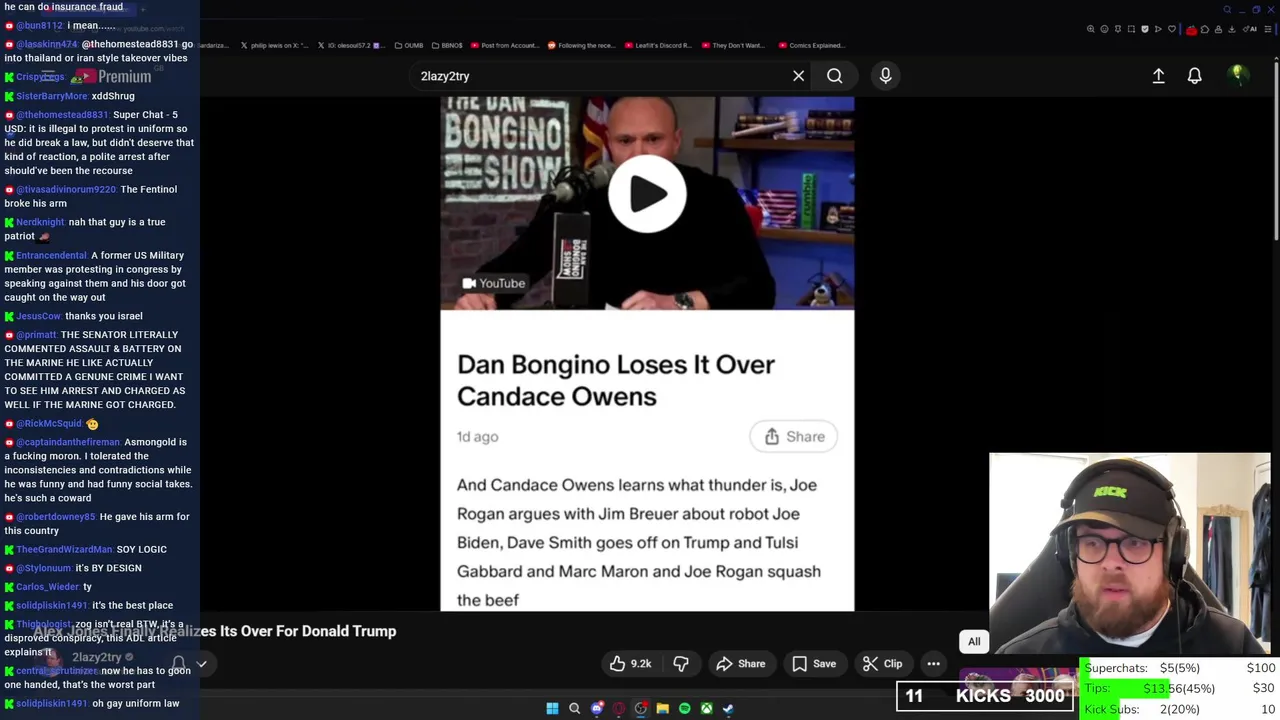Open the browser easy setup menu icon
This screenshot has height=720, width=1280.
(x=1268, y=29)
